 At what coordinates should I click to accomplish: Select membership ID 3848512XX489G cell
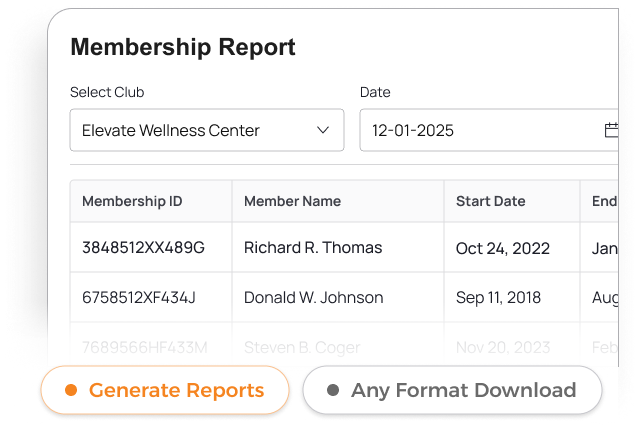point(143,247)
